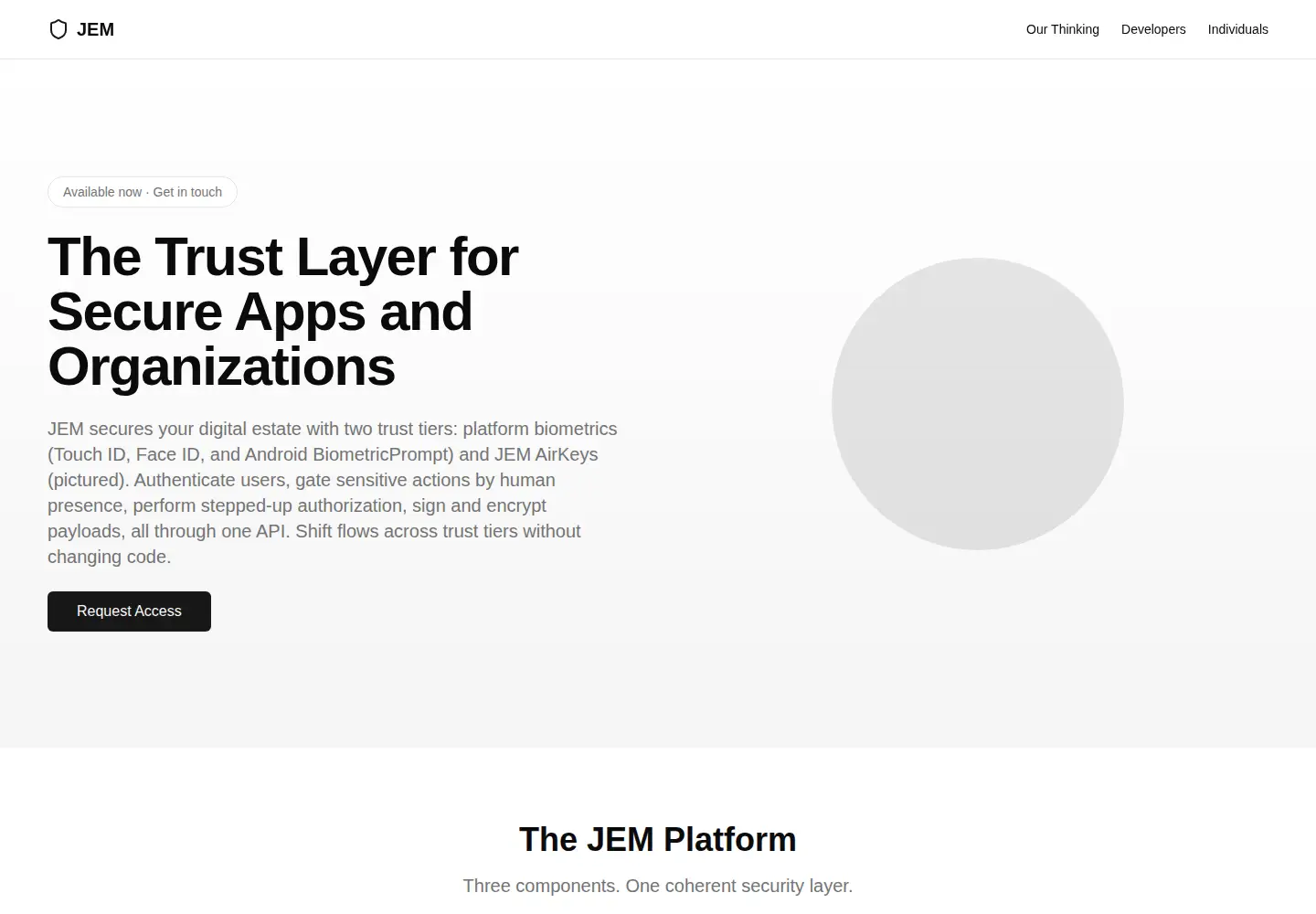Click the paragraph beginning "JEM secures your digital estate"
The height and width of the screenshot is (914, 1316).
[333, 493]
